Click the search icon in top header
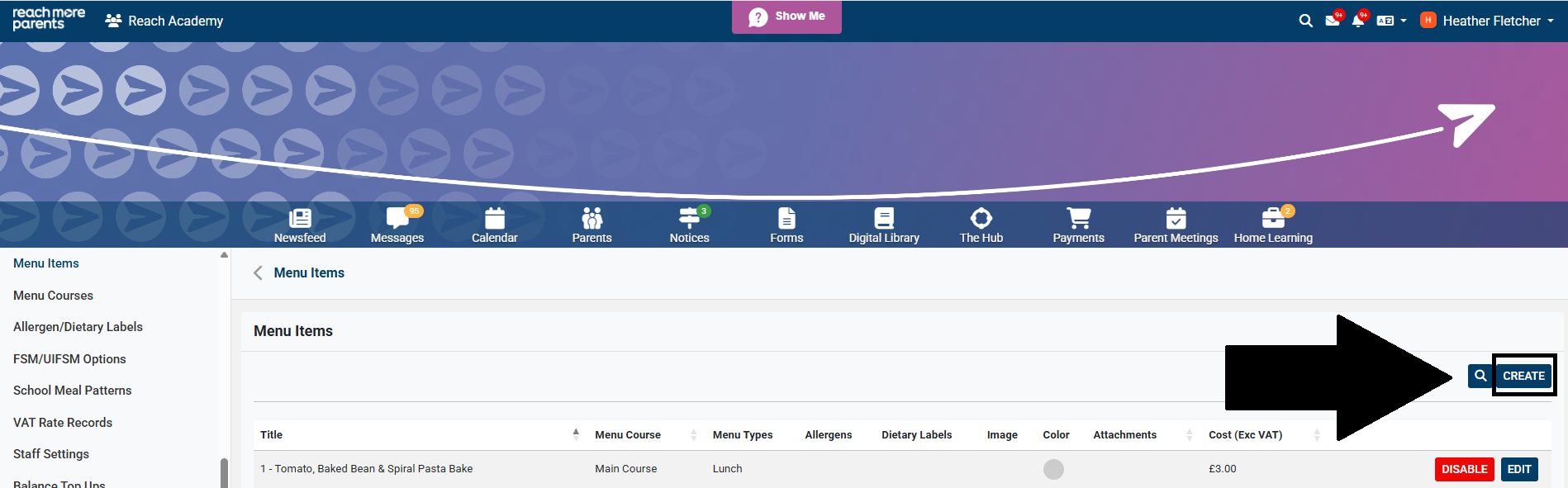This screenshot has width=1568, height=488. coord(1305,21)
